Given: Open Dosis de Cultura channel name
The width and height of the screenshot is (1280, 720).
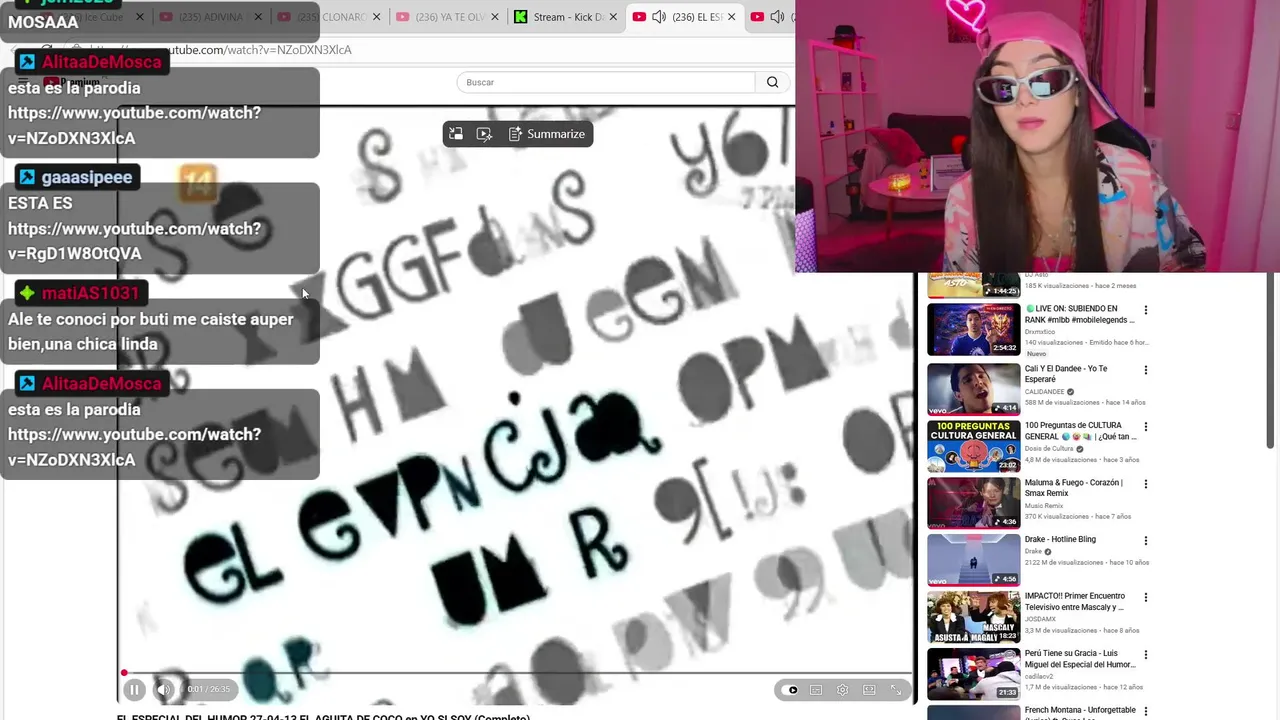Looking at the screenshot, I should coord(1050,449).
